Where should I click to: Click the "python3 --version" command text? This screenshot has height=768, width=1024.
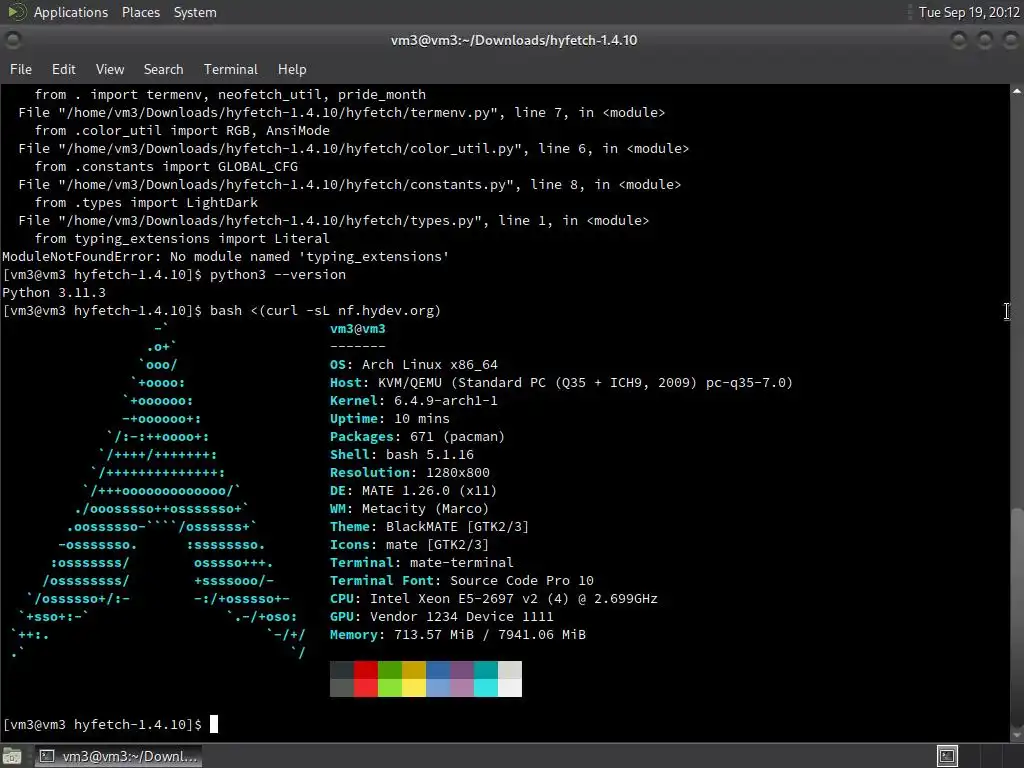point(278,274)
